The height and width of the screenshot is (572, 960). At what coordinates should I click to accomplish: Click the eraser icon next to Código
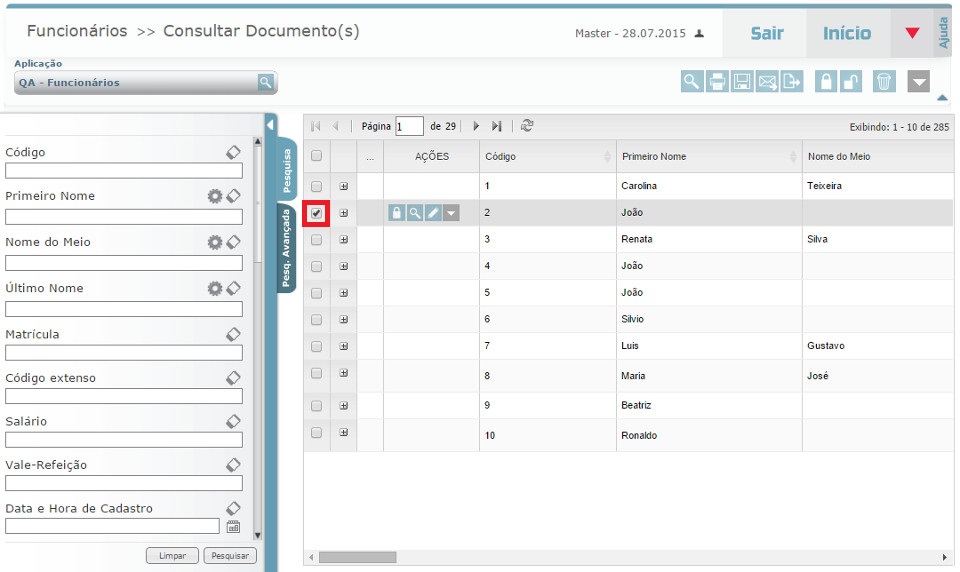(233, 152)
